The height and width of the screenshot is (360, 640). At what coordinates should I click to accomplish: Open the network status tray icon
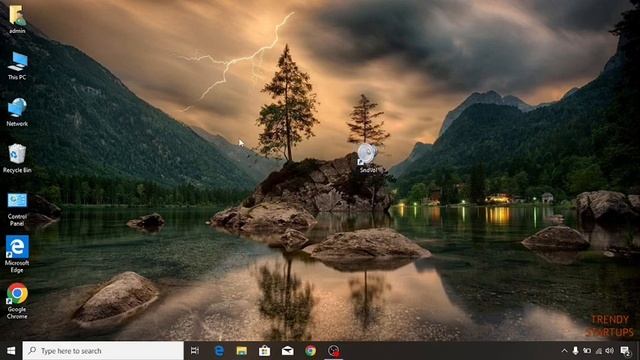click(598, 351)
